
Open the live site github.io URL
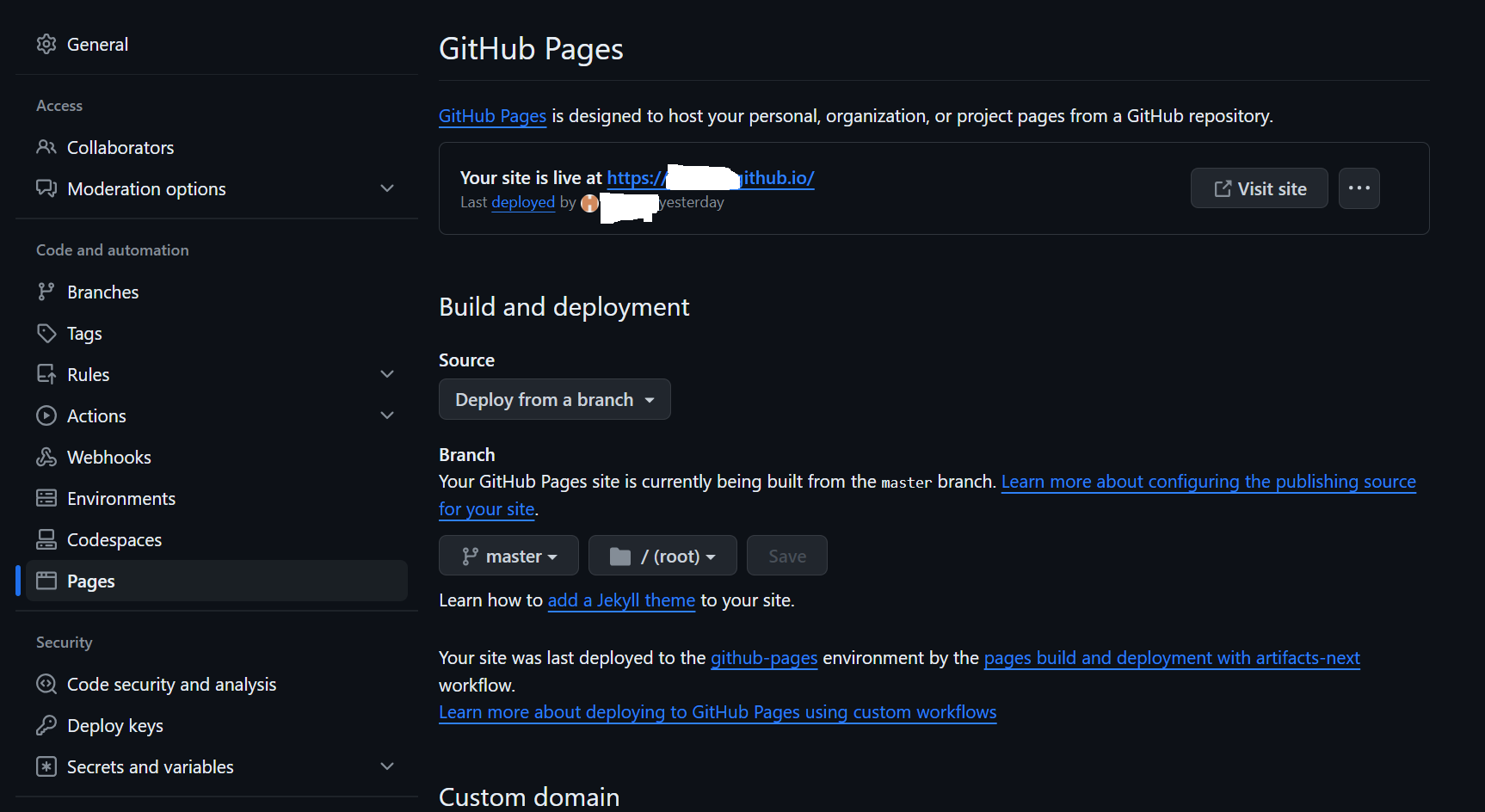click(x=711, y=178)
